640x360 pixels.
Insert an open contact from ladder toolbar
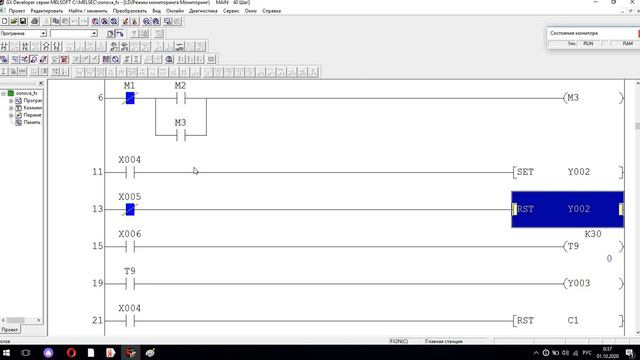(4, 46)
